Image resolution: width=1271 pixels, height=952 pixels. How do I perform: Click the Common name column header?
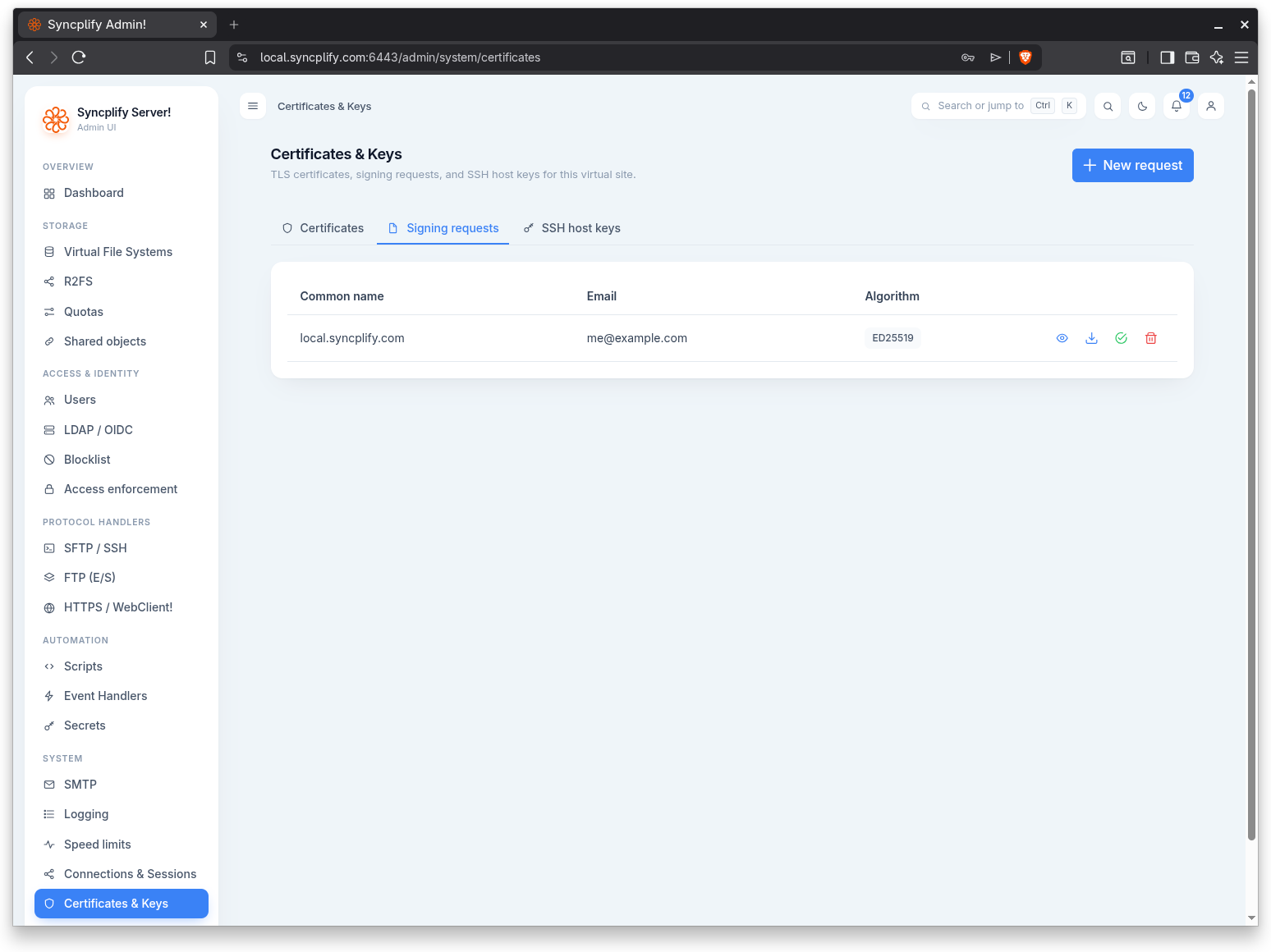coord(342,296)
